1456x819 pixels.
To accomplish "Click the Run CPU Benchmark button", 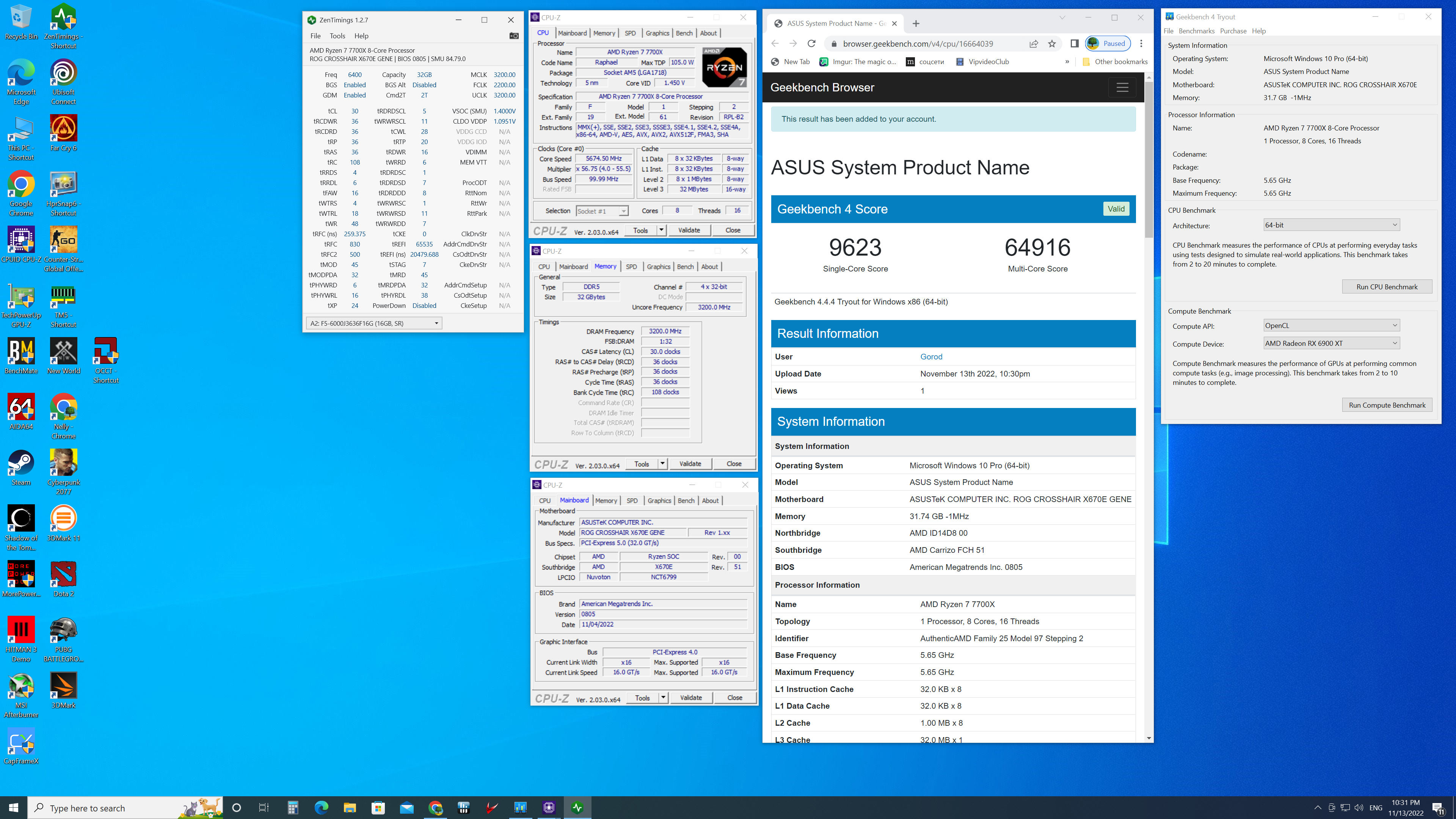I will (1387, 287).
